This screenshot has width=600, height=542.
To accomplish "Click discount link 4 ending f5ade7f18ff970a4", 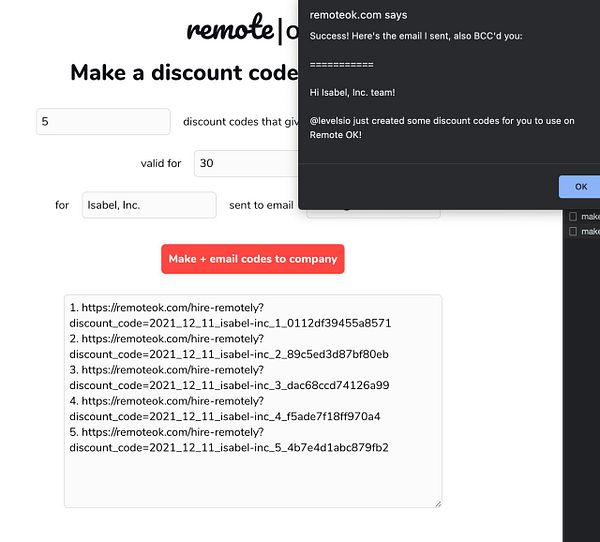I will [x=225, y=408].
